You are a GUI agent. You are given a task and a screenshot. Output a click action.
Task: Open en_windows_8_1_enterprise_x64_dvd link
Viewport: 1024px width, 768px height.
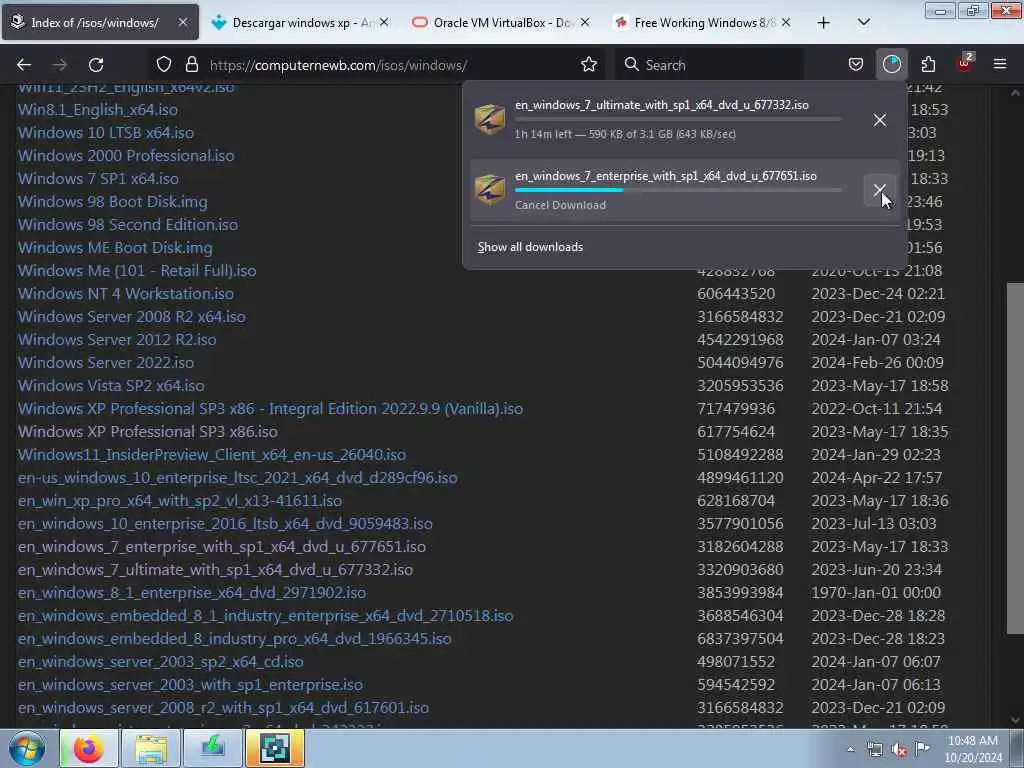pyautogui.click(x=192, y=592)
